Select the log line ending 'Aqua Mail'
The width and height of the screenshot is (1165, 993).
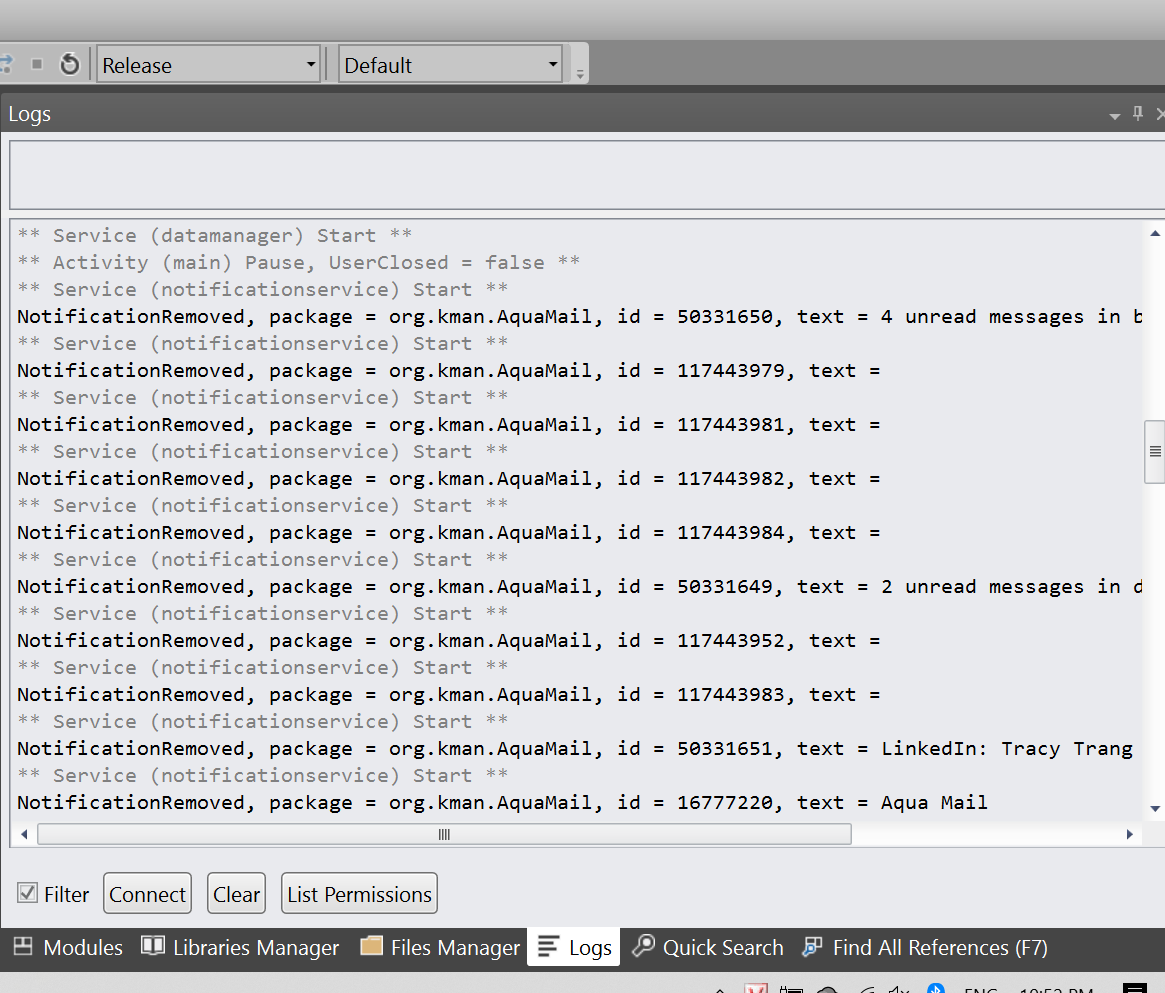(x=503, y=803)
